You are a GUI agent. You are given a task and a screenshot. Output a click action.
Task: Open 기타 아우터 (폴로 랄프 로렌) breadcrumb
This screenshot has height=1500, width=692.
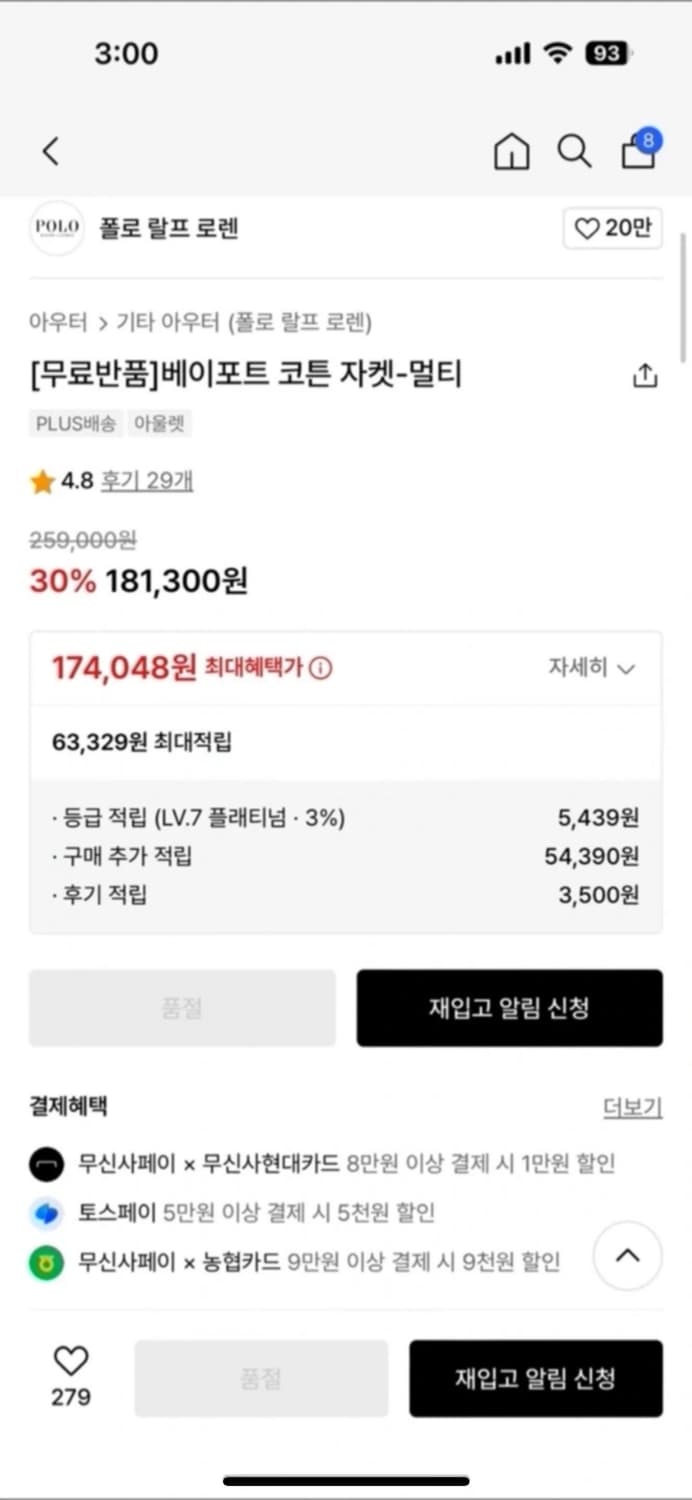click(244, 322)
